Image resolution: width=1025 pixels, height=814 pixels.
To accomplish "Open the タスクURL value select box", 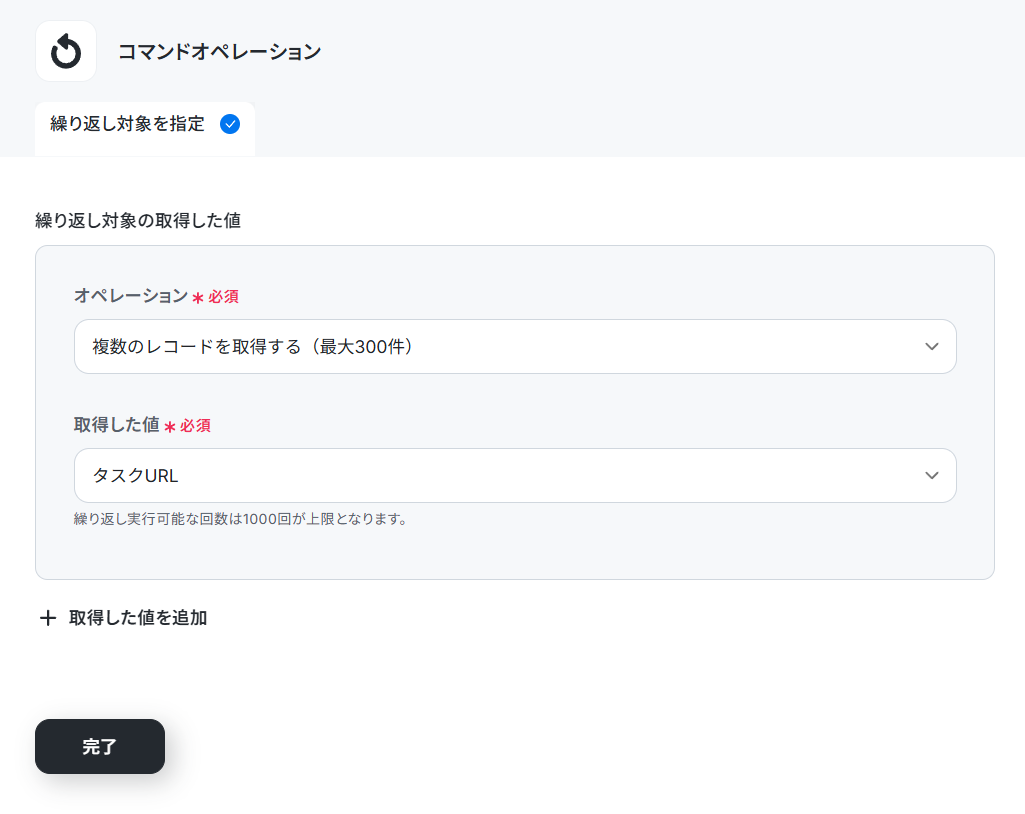I will [x=515, y=475].
